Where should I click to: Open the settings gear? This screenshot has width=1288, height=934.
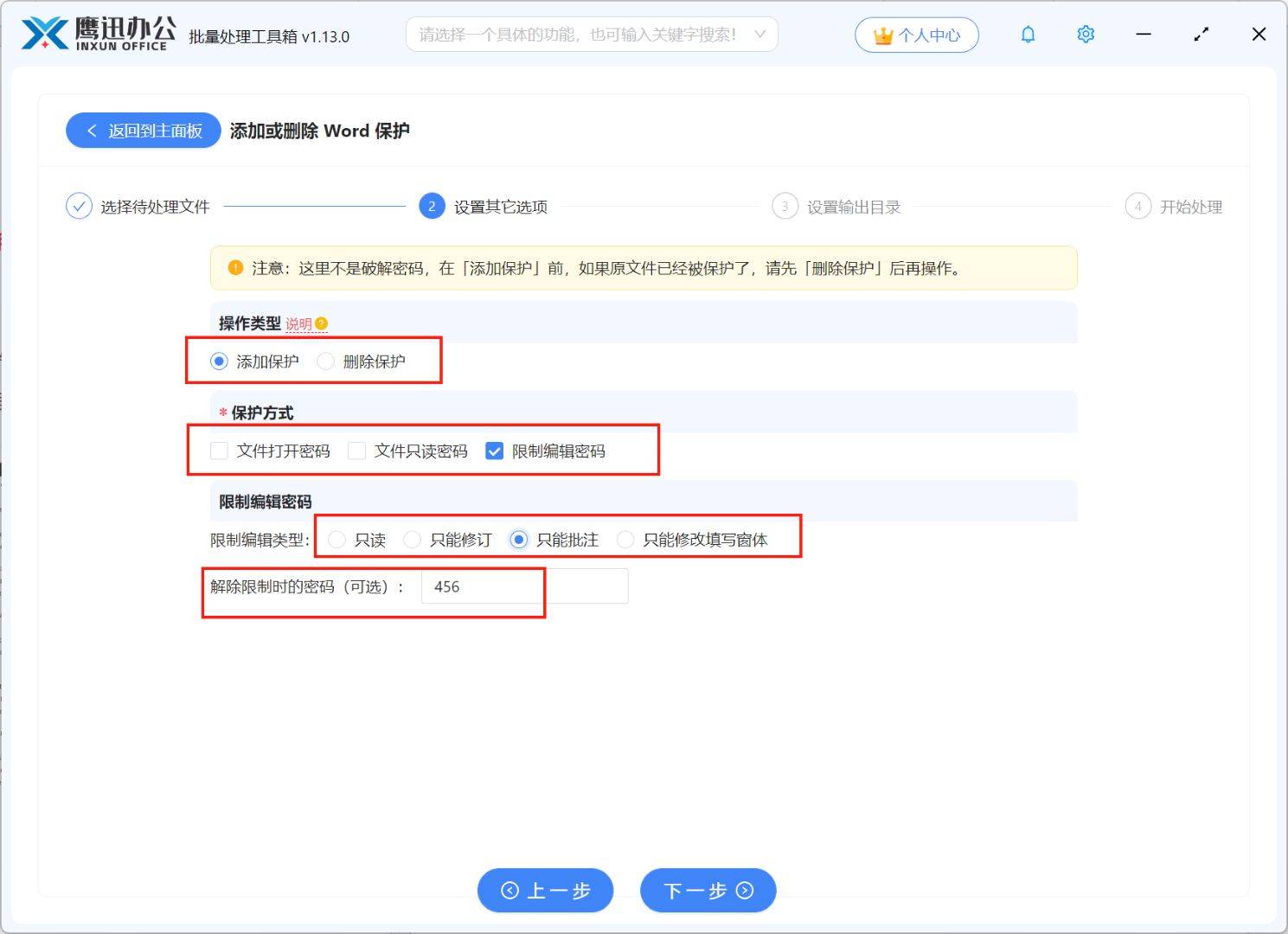(1086, 35)
